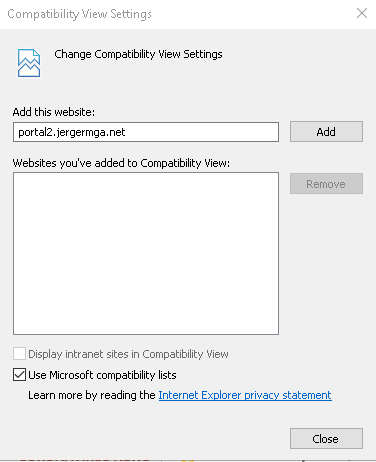Open the Internet Explorer privacy statement link

click(245, 395)
